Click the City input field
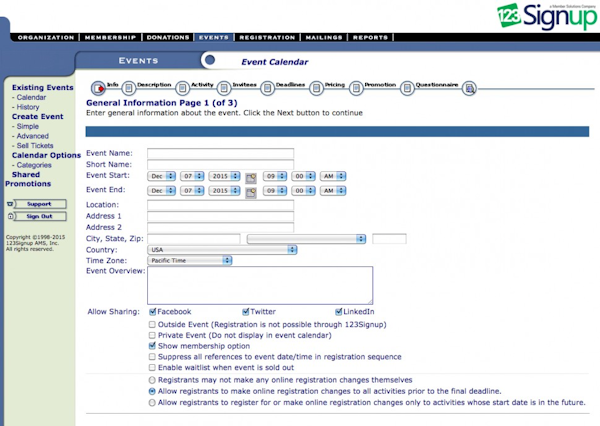 pyautogui.click(x=194, y=239)
